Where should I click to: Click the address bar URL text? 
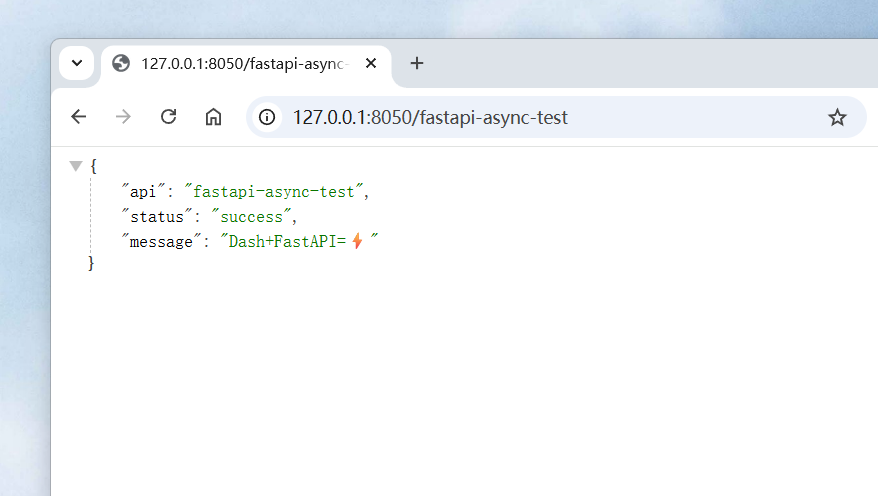point(430,118)
